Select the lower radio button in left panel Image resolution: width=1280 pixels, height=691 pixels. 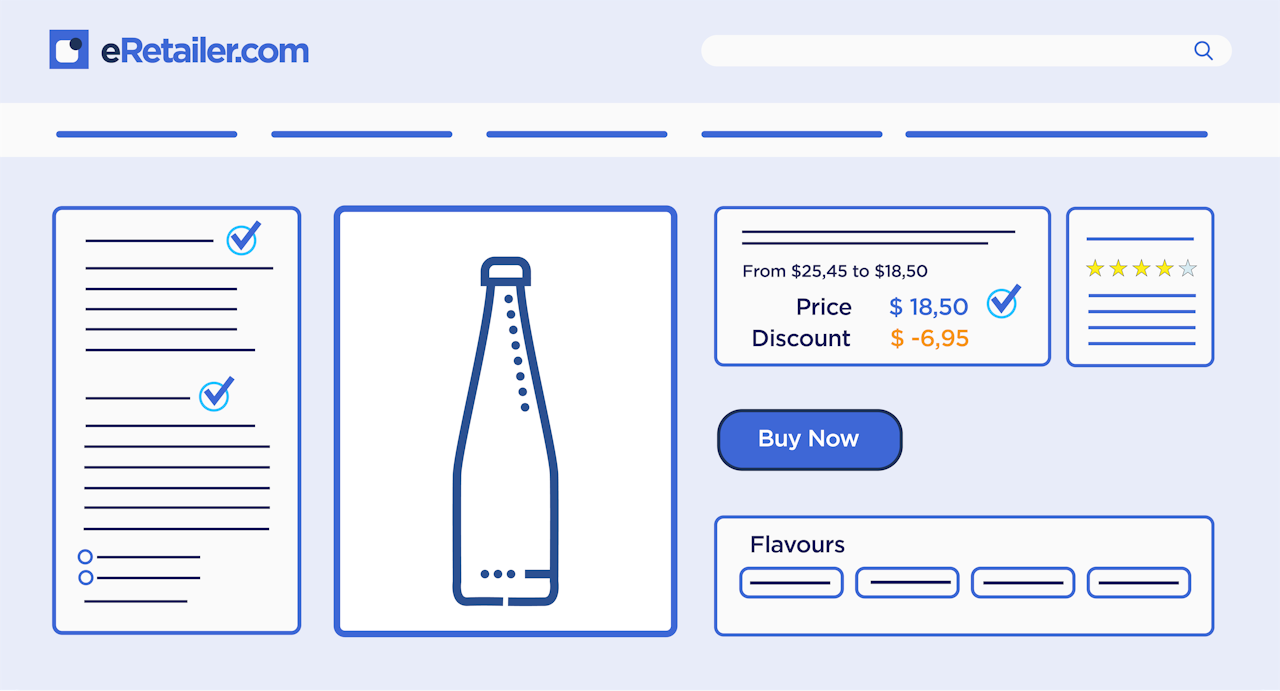[85, 578]
